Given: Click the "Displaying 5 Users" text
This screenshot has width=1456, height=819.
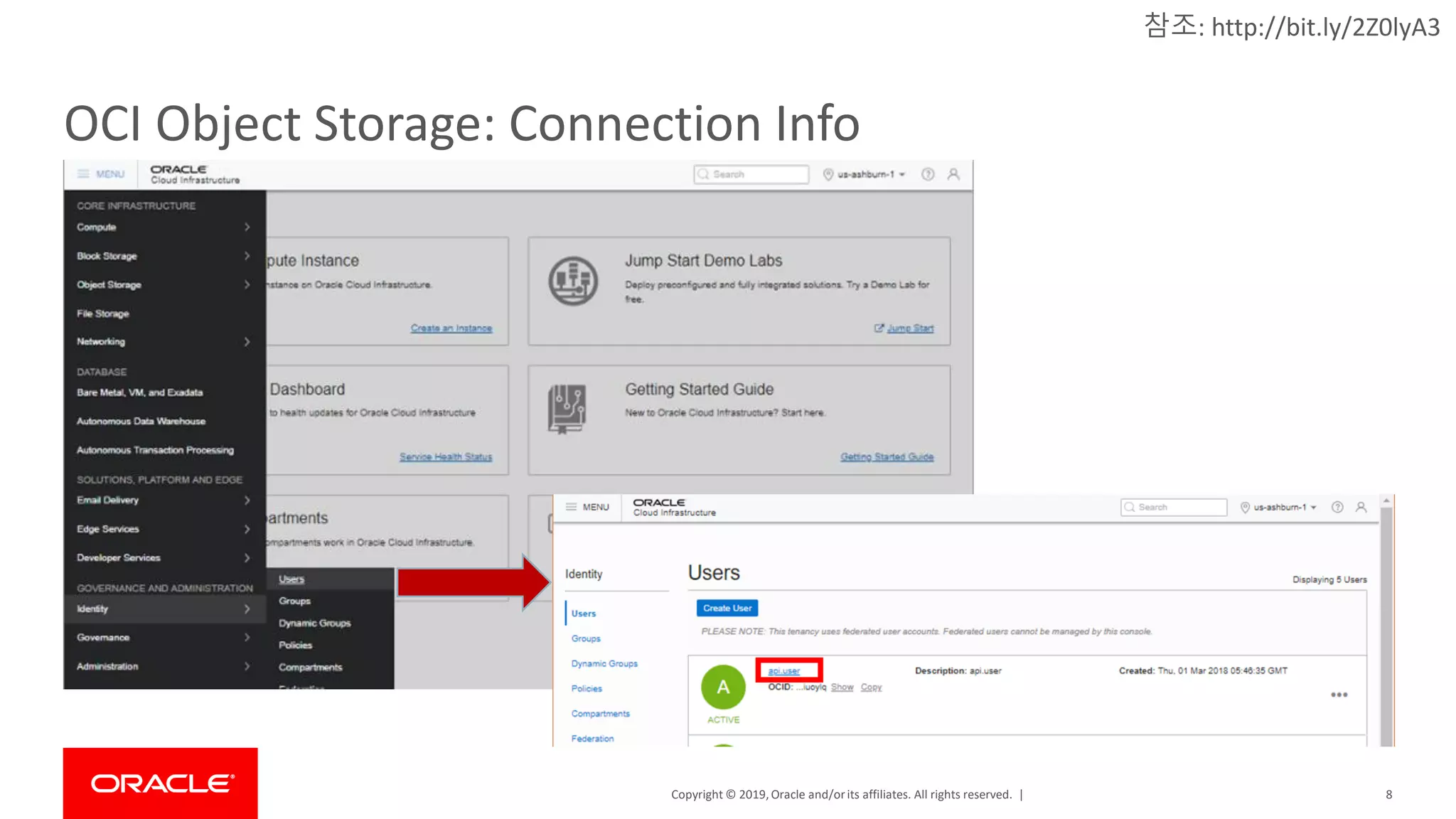Looking at the screenshot, I should [1329, 579].
